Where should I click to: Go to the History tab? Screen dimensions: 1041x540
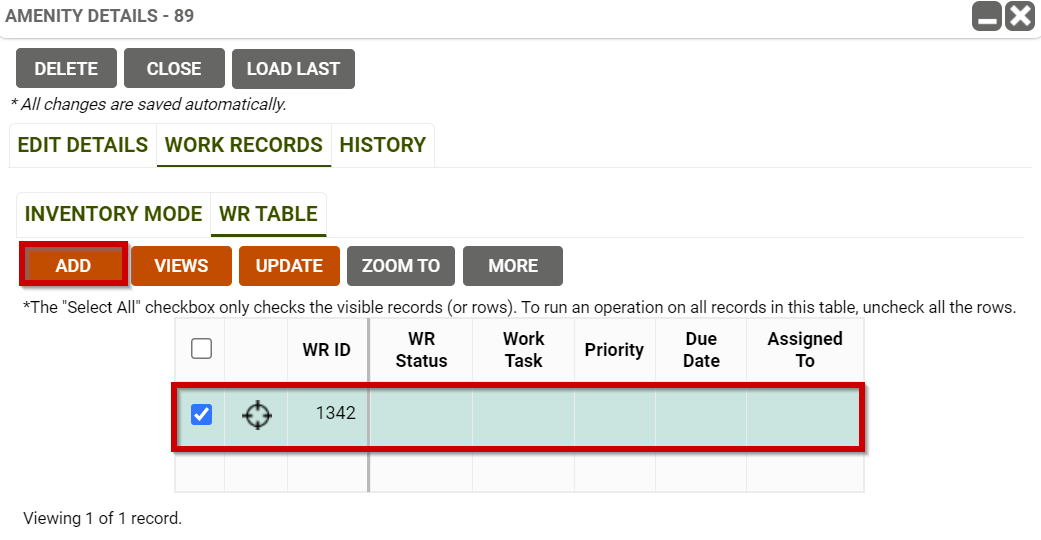click(382, 145)
